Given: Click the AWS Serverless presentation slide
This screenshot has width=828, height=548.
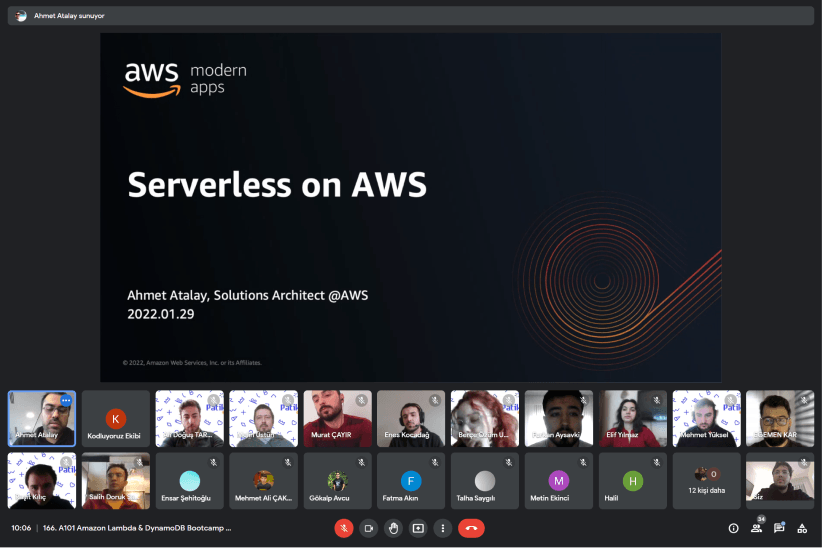Looking at the screenshot, I should click(410, 207).
